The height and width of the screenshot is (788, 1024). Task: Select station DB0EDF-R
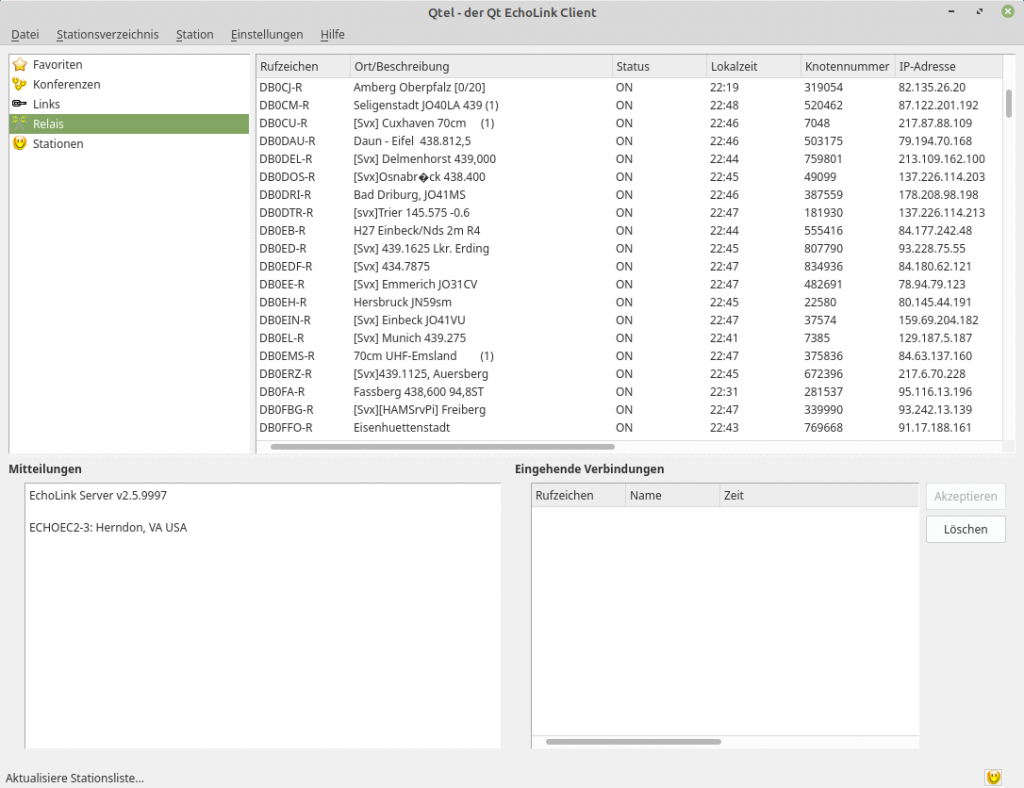point(285,266)
